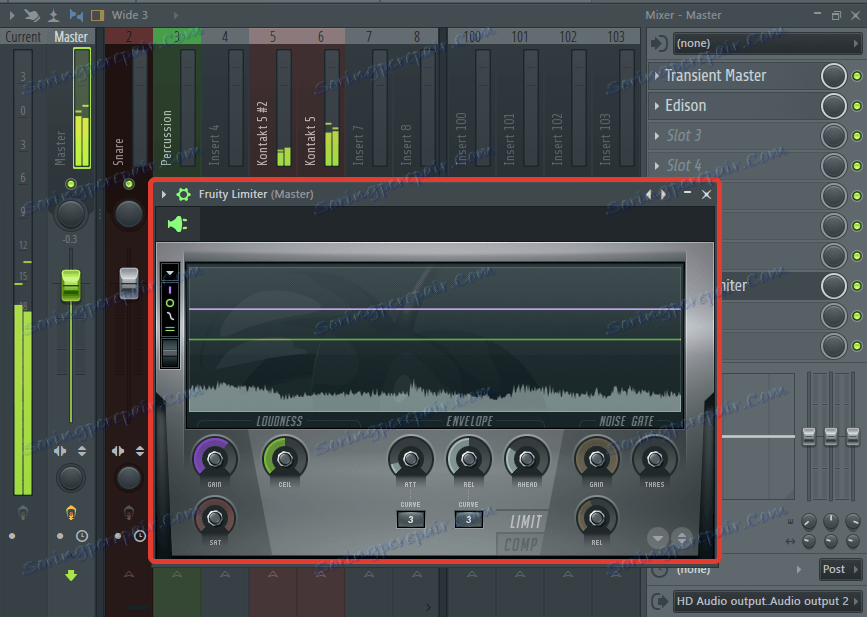Toggle the Snare track mute light

pos(128,184)
